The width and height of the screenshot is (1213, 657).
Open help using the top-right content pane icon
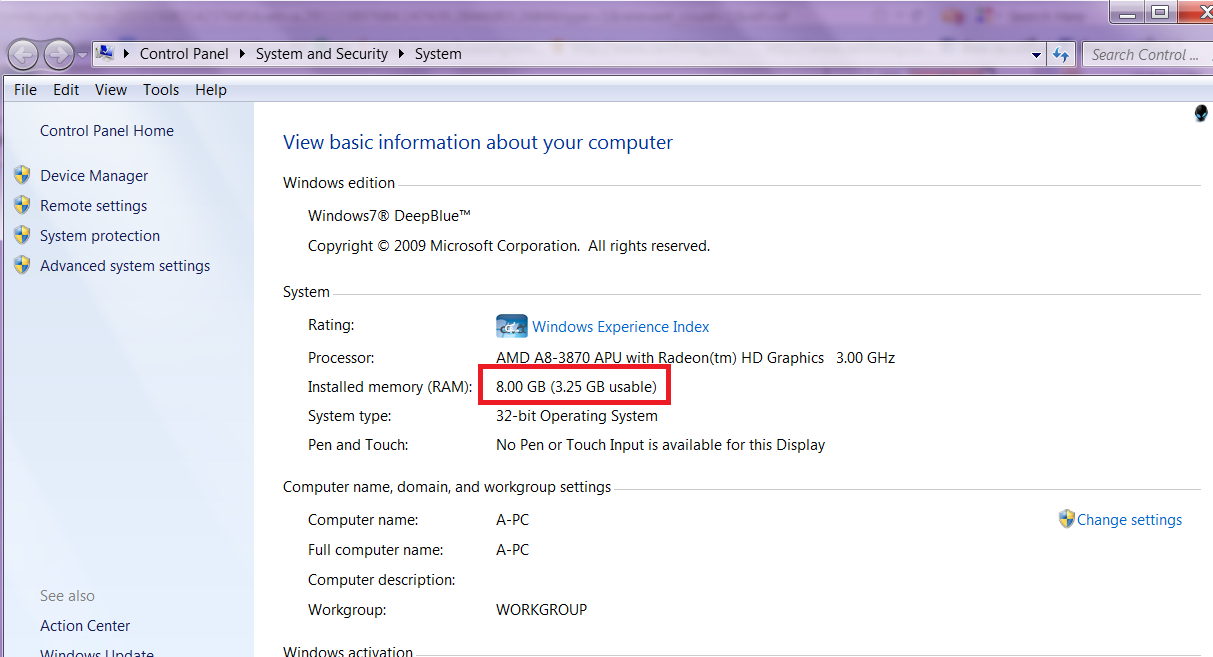click(x=1201, y=113)
